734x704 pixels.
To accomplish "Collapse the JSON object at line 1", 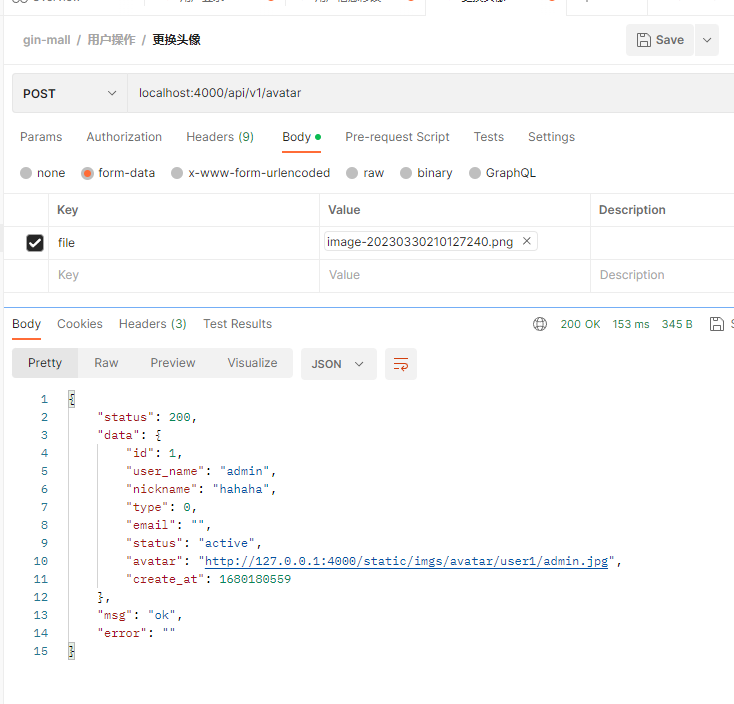I will click(x=72, y=399).
